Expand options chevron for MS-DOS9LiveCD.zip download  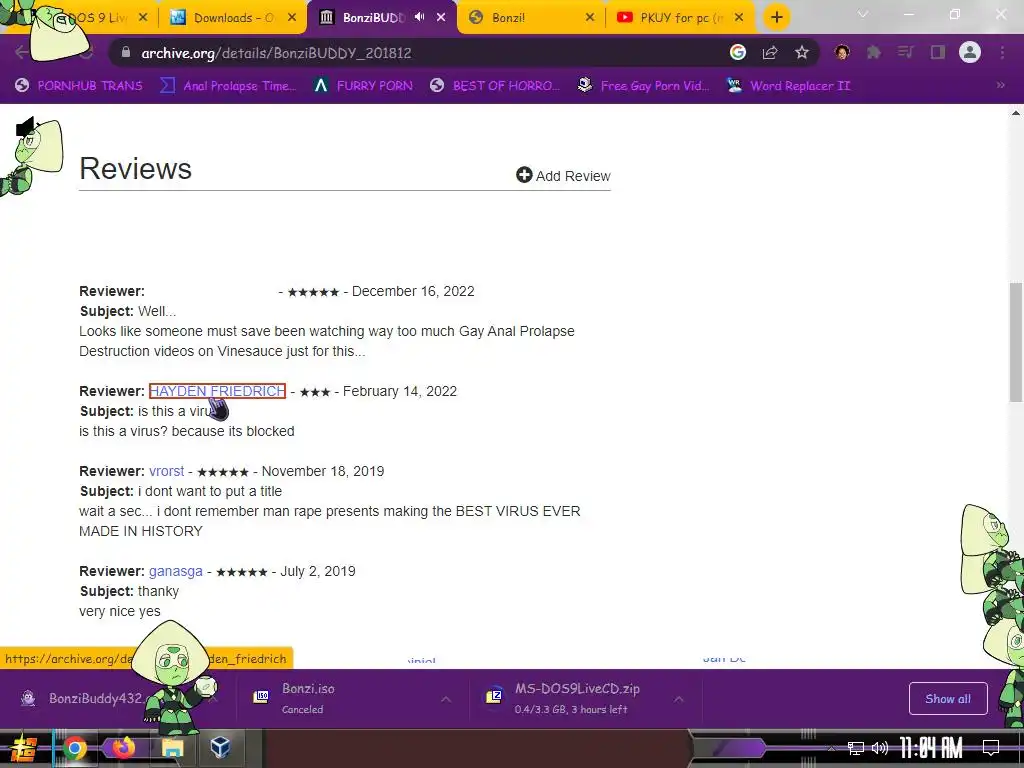pos(679,699)
